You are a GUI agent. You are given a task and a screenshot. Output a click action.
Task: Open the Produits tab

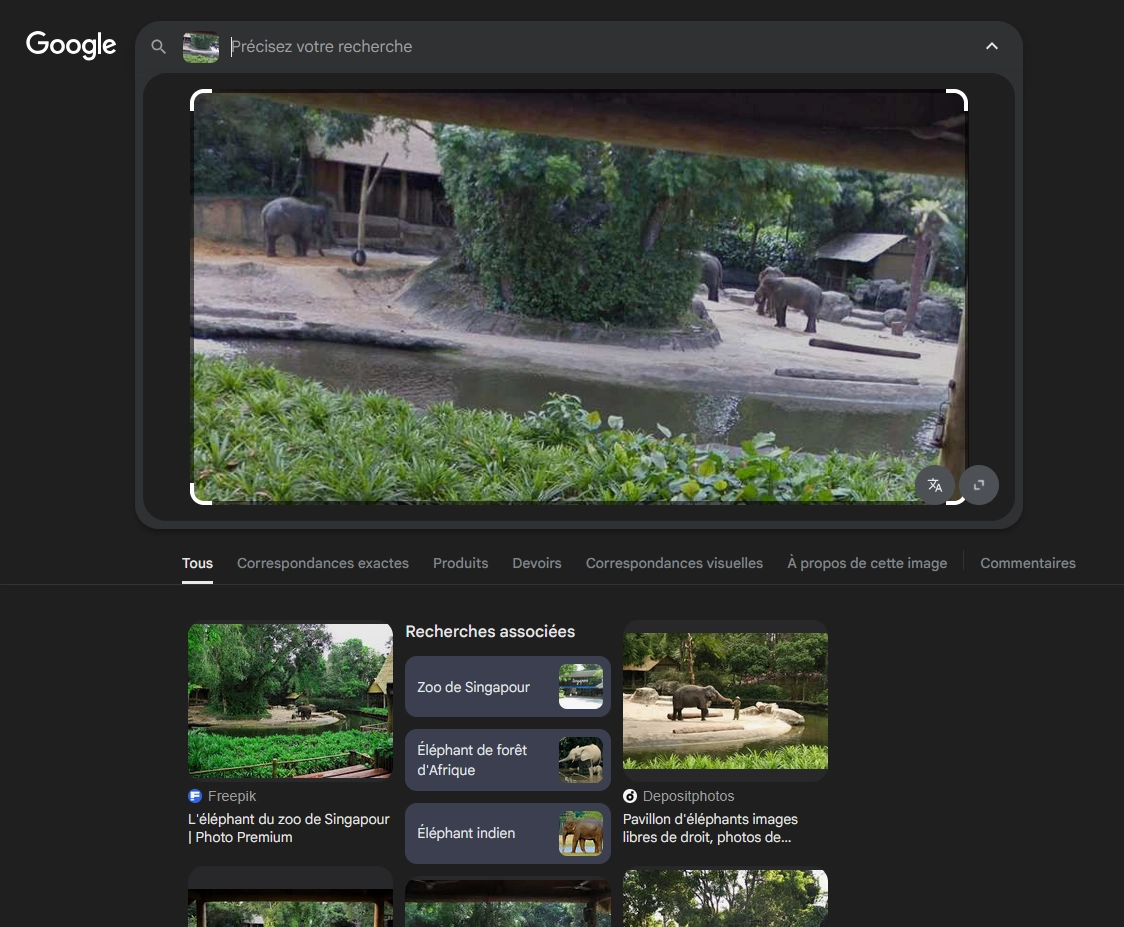point(460,563)
